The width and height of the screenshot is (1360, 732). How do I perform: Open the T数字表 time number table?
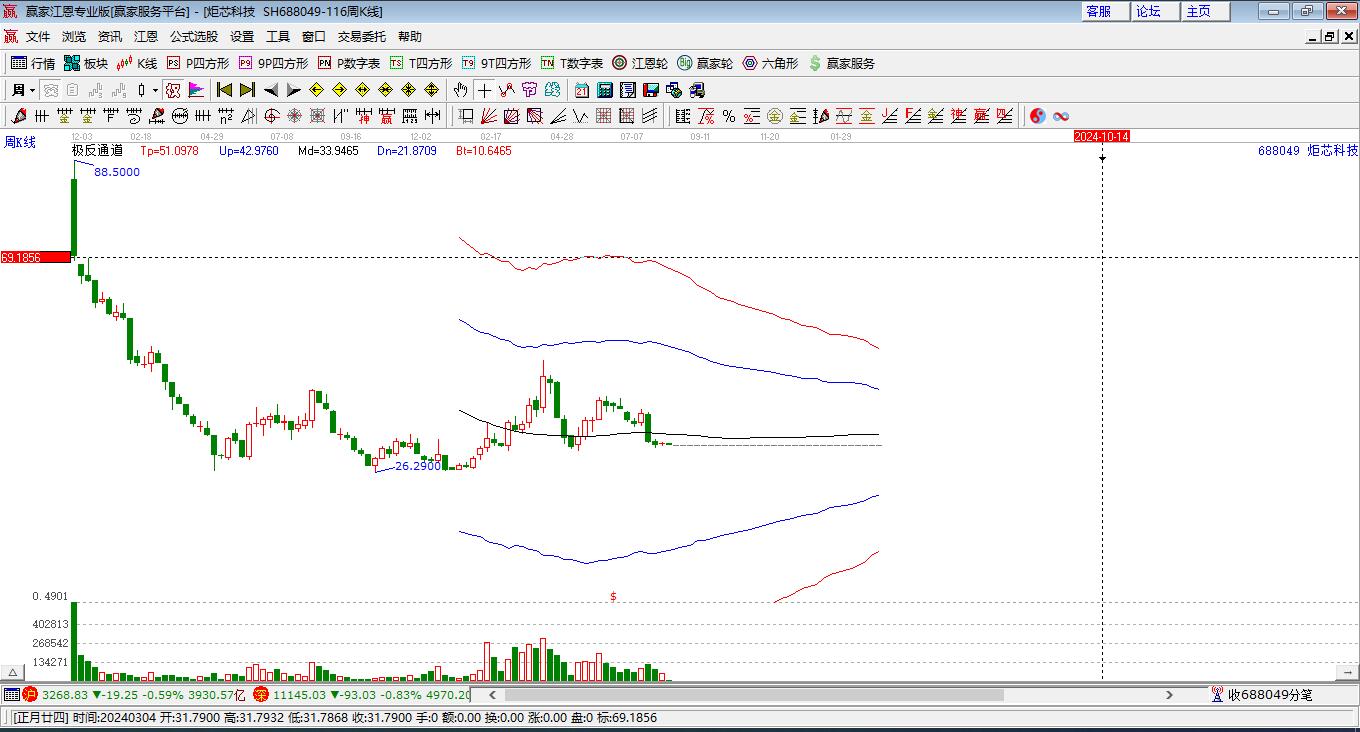point(572,63)
